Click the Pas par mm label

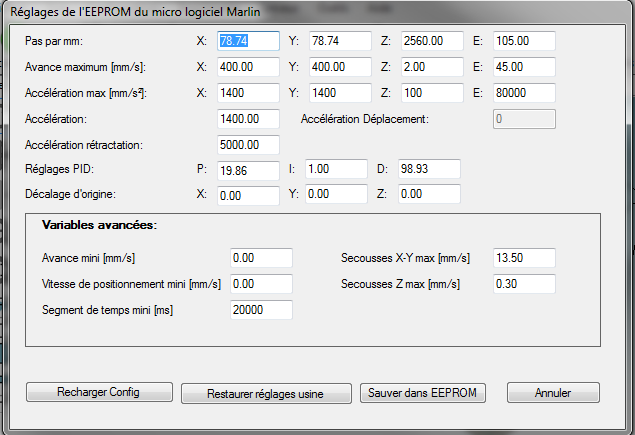(x=54, y=41)
